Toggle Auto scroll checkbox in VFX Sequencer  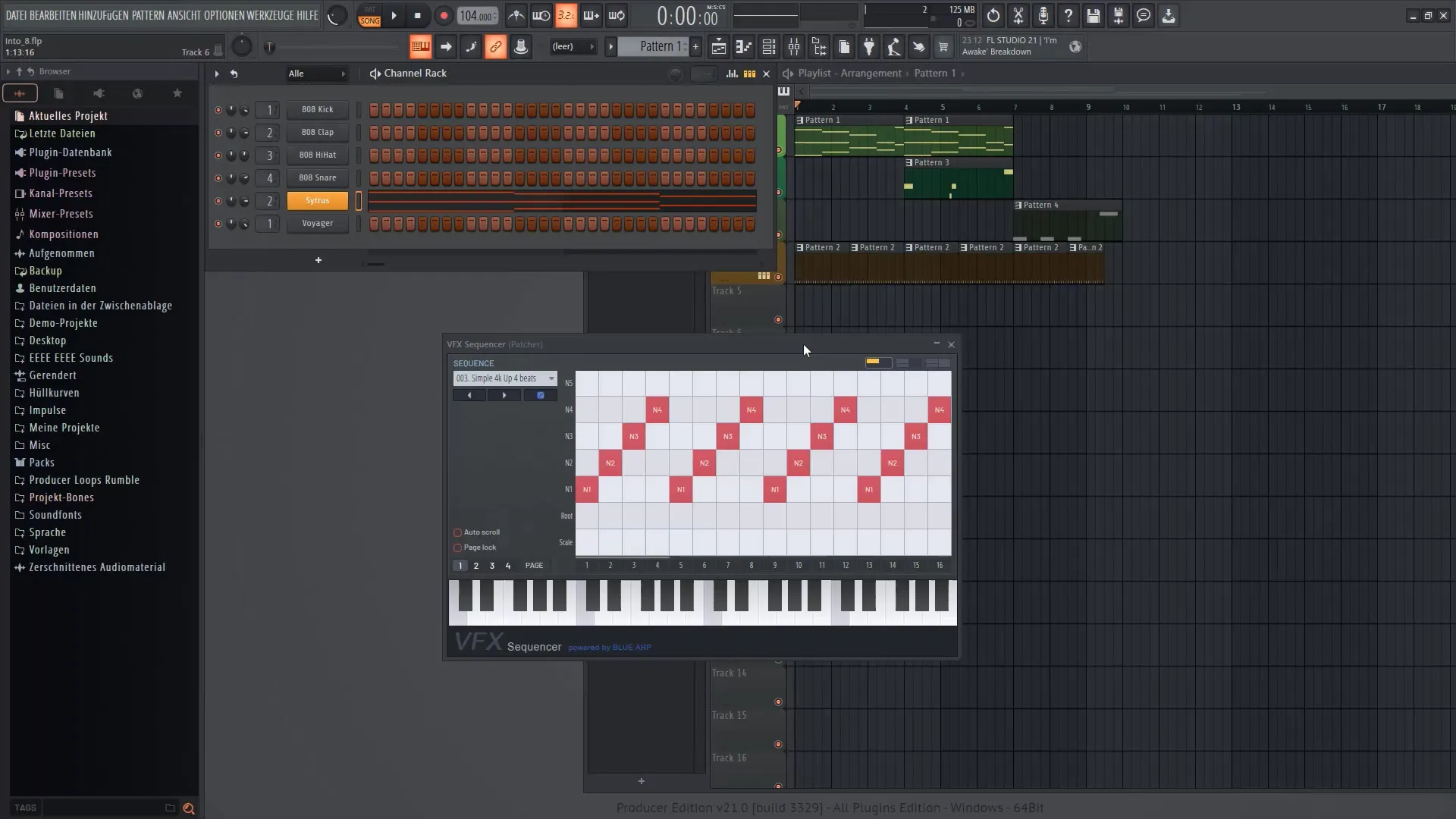pyautogui.click(x=457, y=532)
